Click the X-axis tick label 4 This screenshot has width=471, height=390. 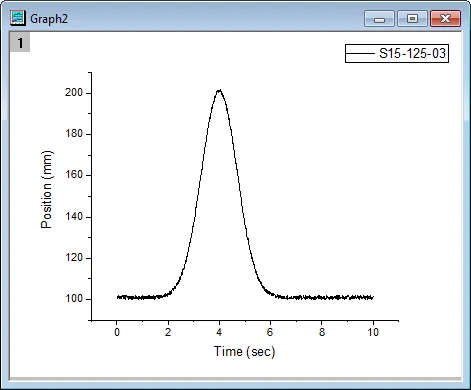219,332
